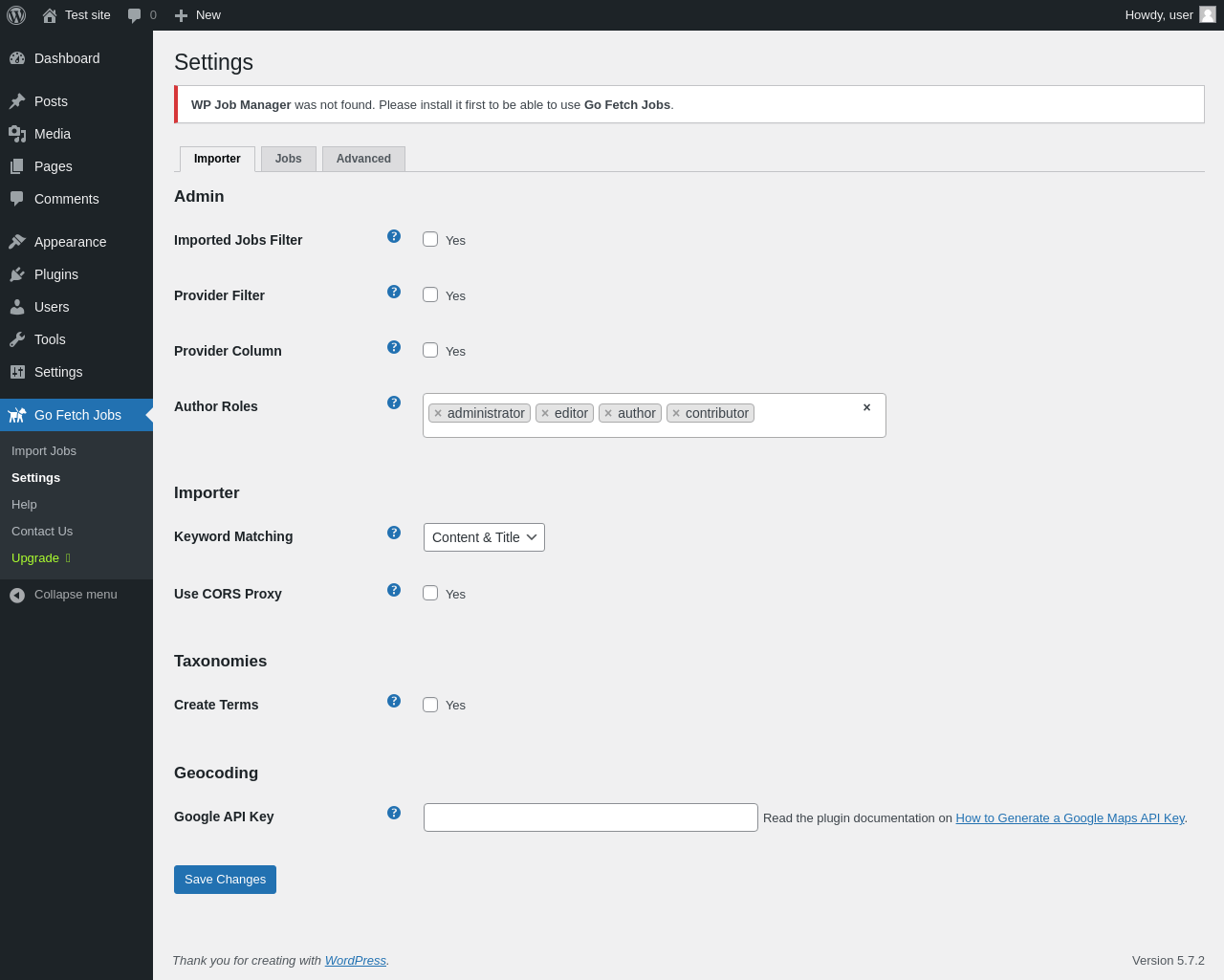Open the Howdy, user account menu

[x=1170, y=15]
